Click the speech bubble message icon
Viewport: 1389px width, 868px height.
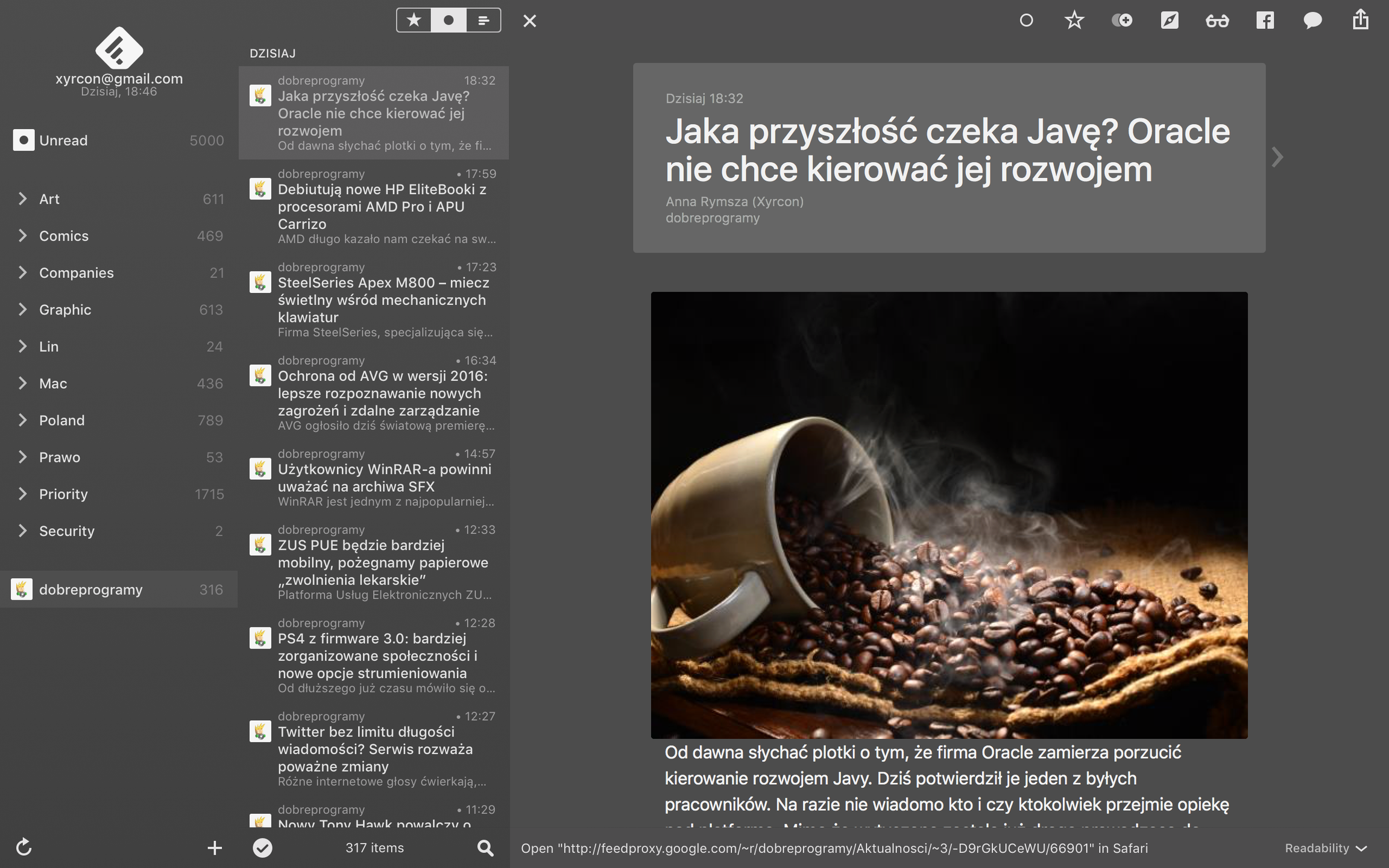1312,21
